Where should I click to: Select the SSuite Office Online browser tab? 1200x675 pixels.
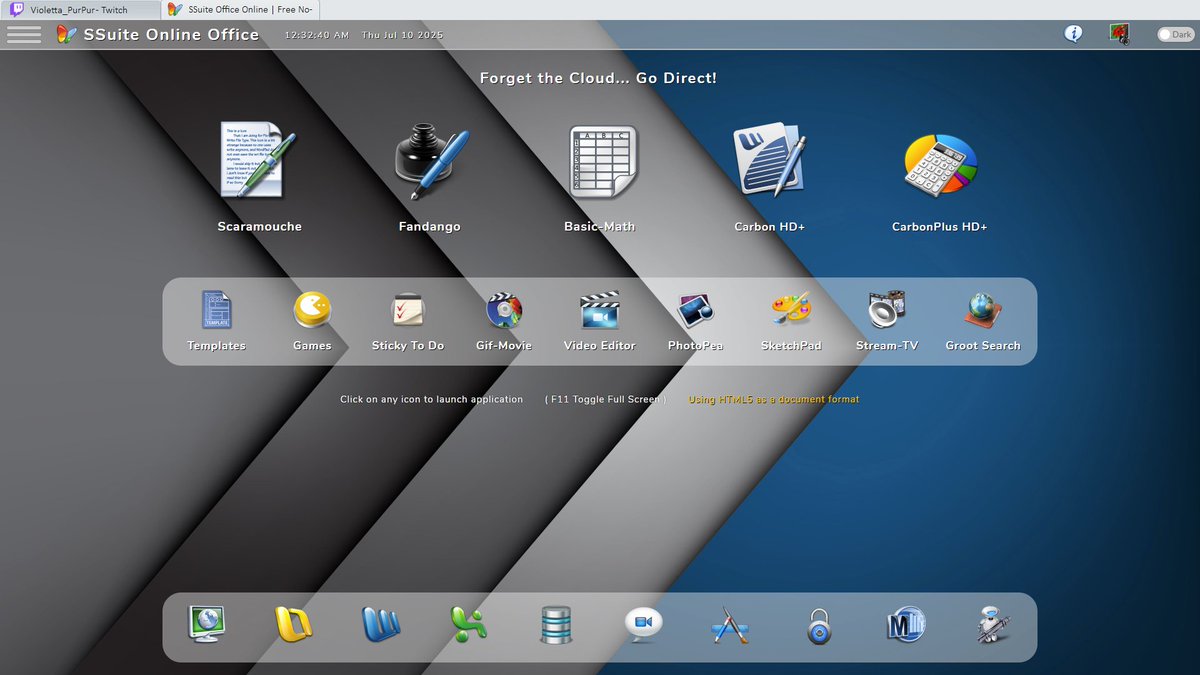240,9
